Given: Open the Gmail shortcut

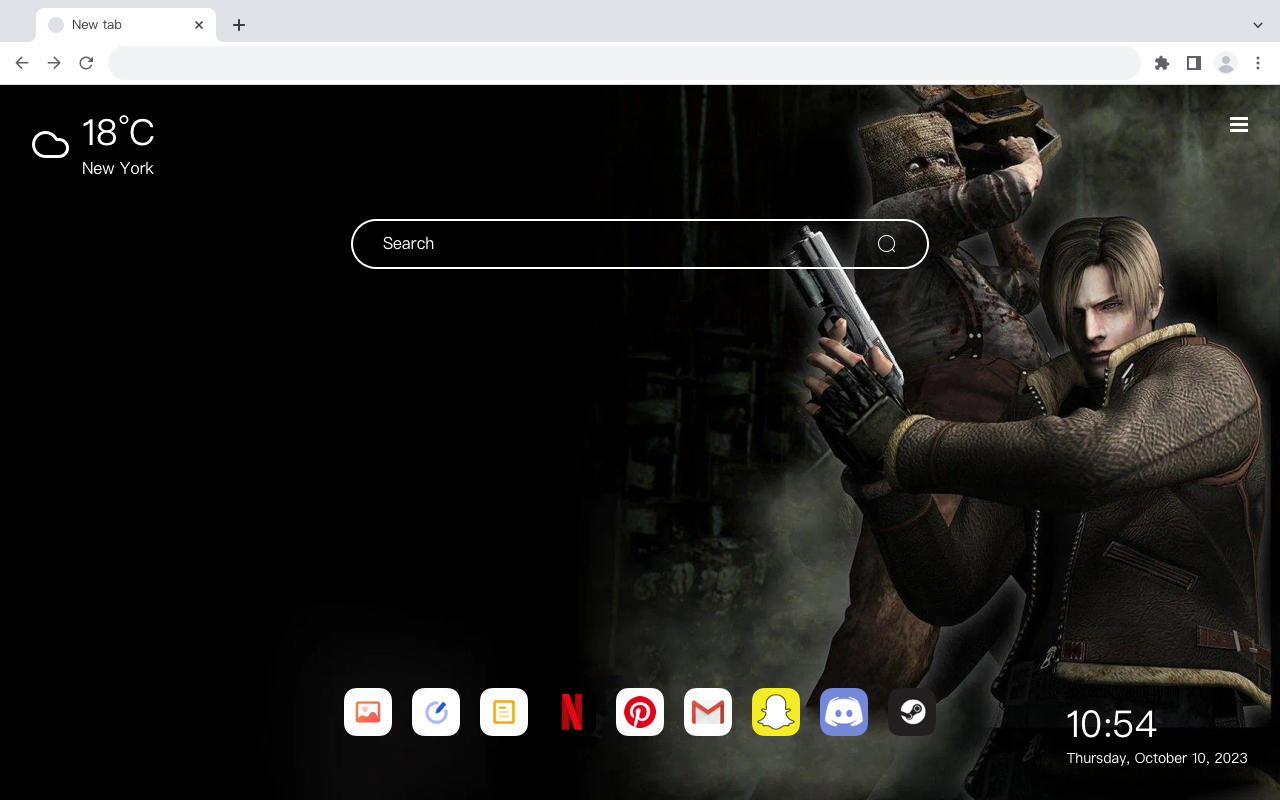Looking at the screenshot, I should [708, 712].
